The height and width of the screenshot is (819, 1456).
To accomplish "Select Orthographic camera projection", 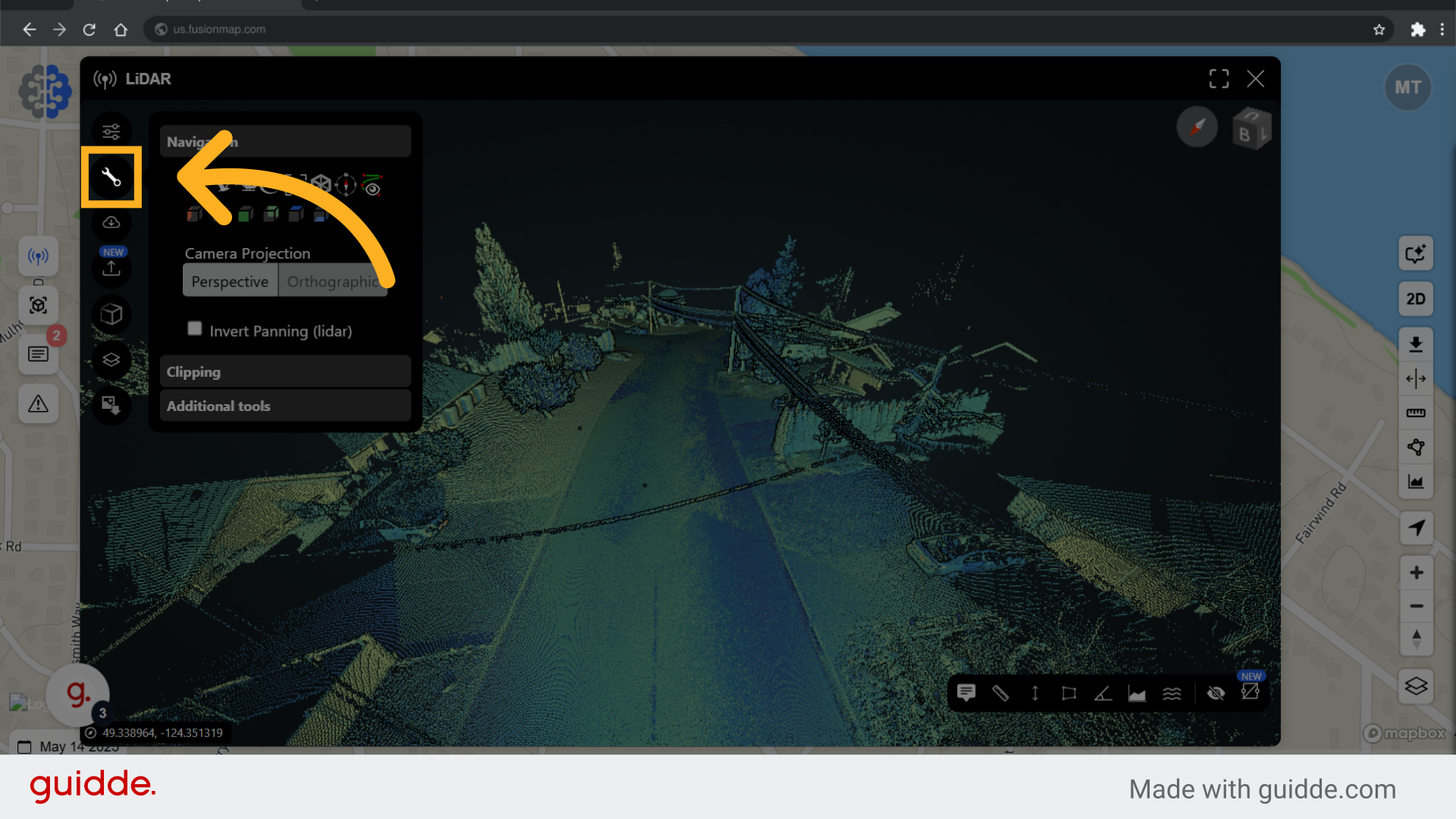I will point(333,281).
